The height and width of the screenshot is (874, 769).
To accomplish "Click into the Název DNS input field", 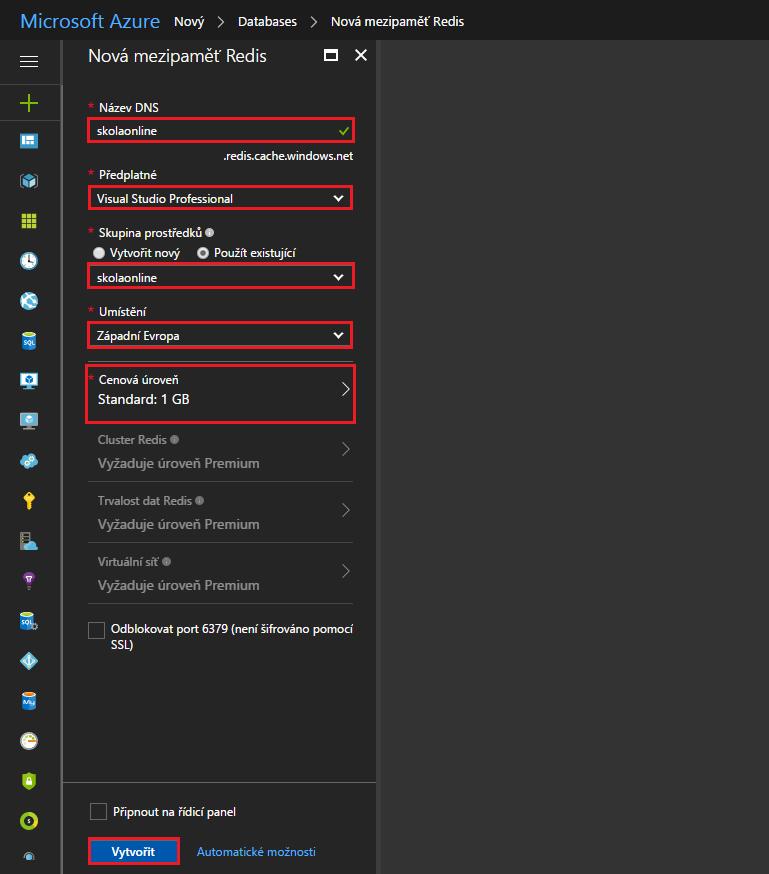I will [x=221, y=130].
